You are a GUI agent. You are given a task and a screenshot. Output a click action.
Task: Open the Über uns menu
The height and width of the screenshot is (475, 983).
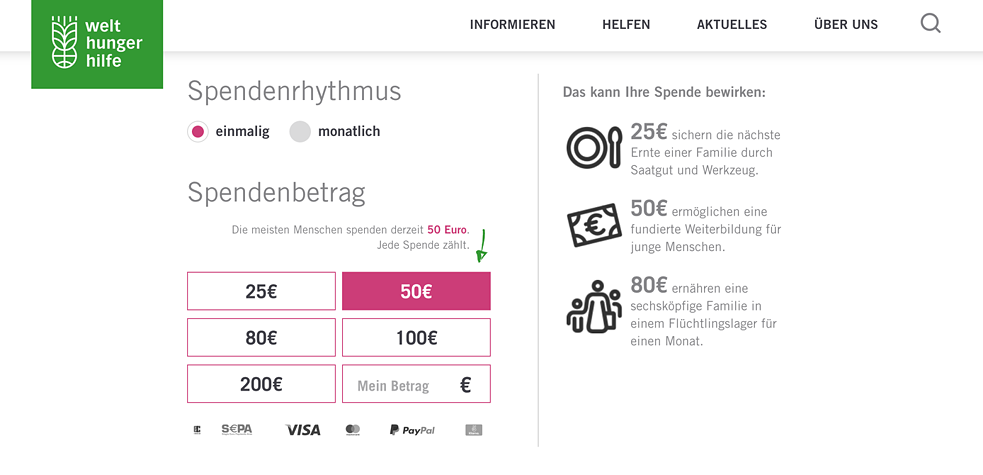[x=846, y=25]
